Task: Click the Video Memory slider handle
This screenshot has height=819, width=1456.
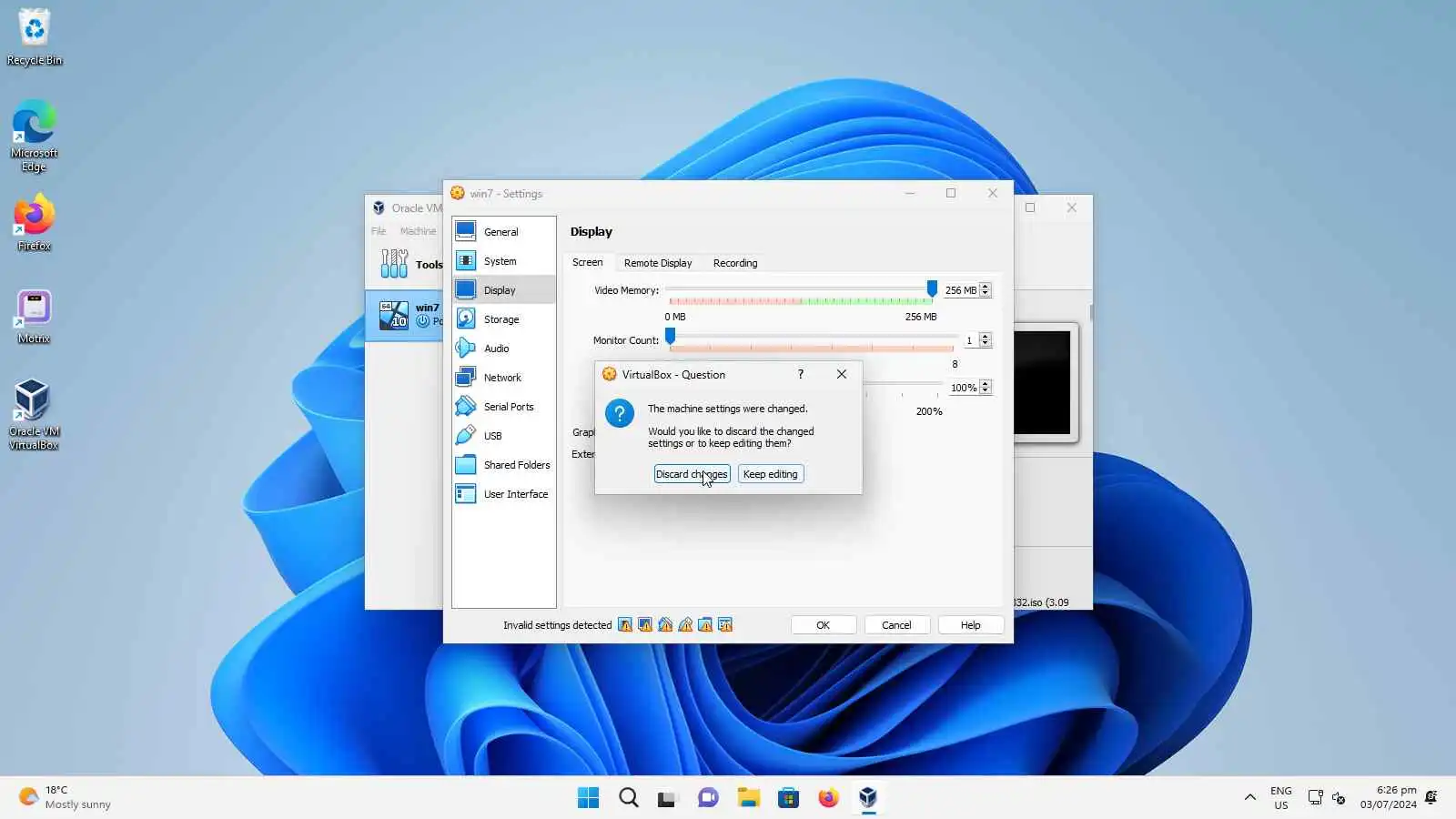Action: tap(932, 288)
